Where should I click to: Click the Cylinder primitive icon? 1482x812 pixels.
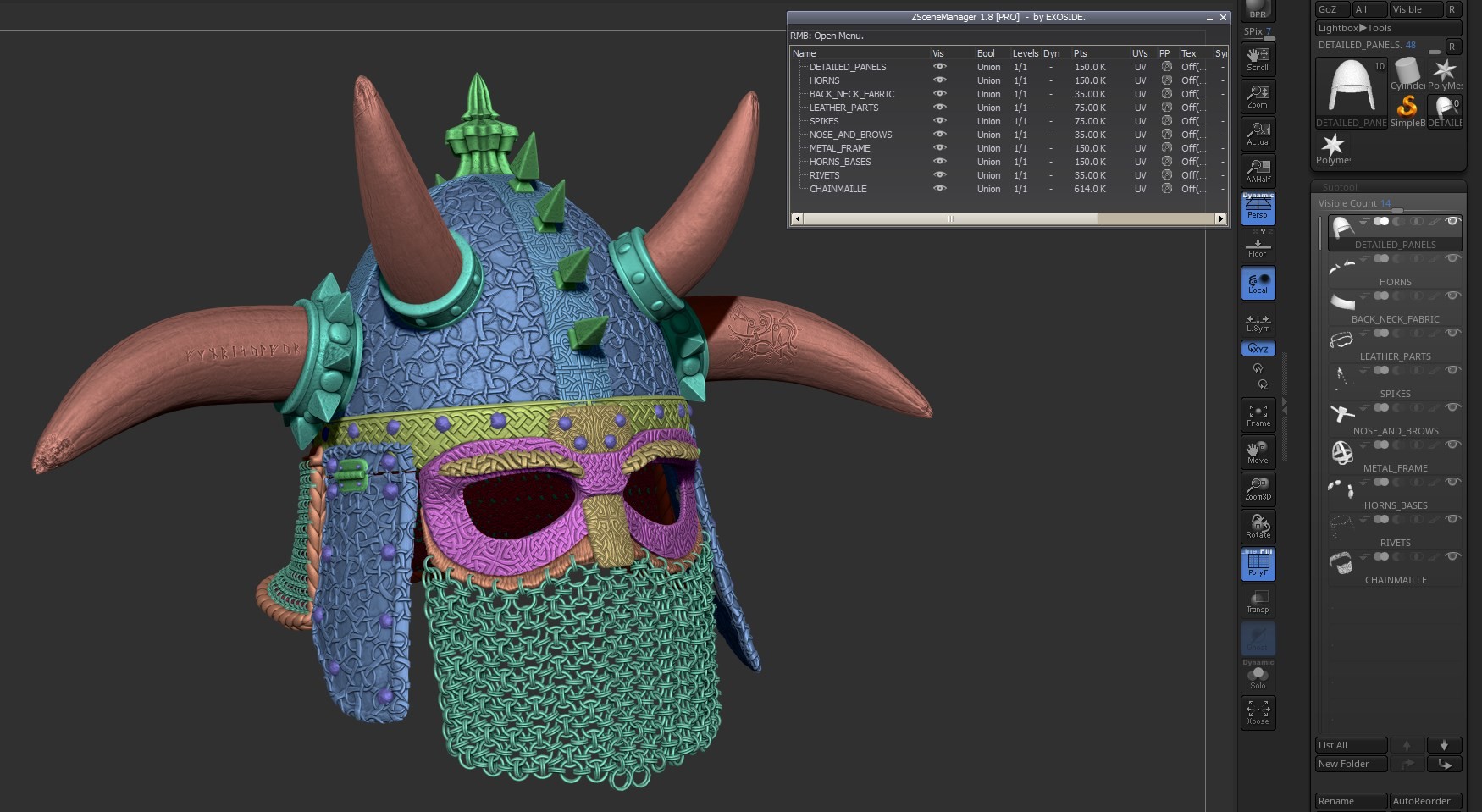point(1406,72)
